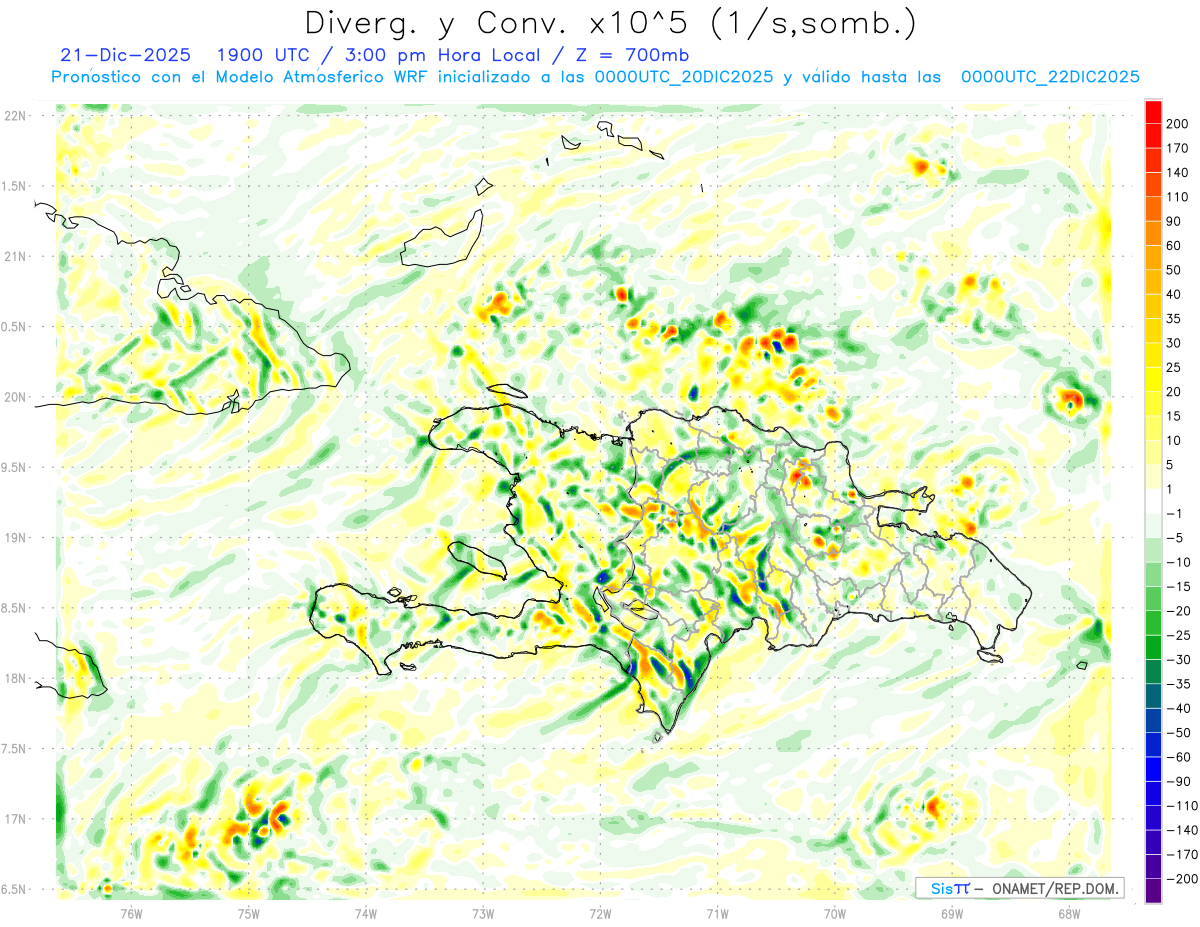Screen dimensions: 1200x927
Task: Click the positive "140" colorbar value
Action: (1178, 173)
